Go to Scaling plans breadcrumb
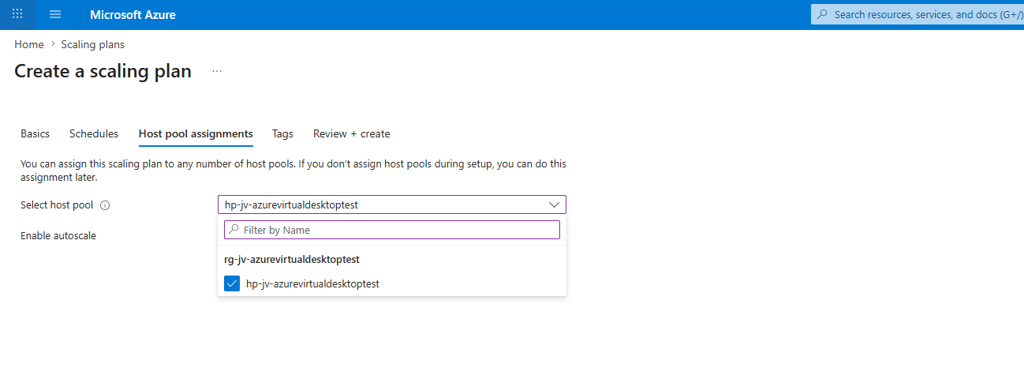 [93, 44]
